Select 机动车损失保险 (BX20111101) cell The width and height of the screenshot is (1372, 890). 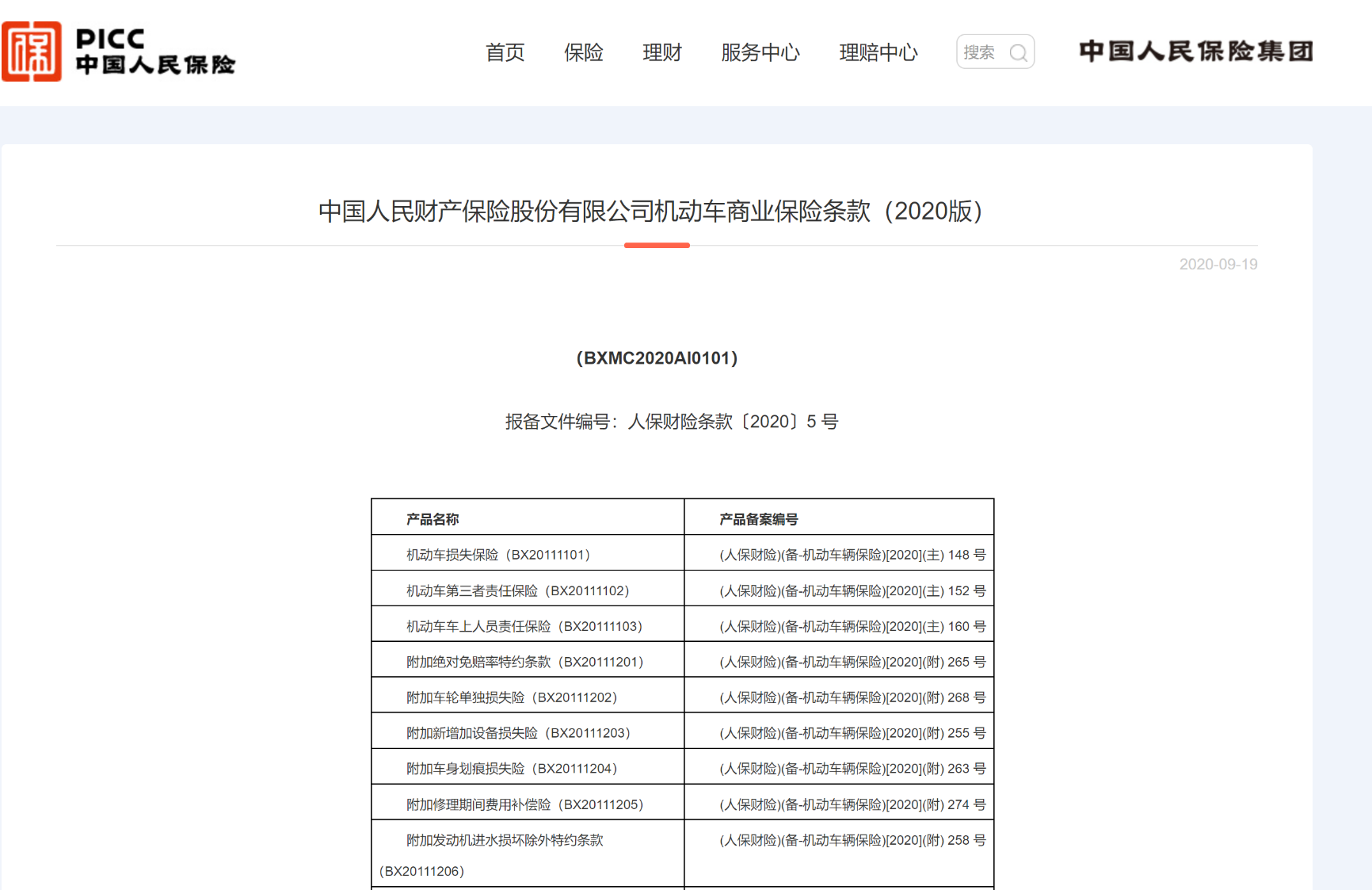[x=528, y=553]
